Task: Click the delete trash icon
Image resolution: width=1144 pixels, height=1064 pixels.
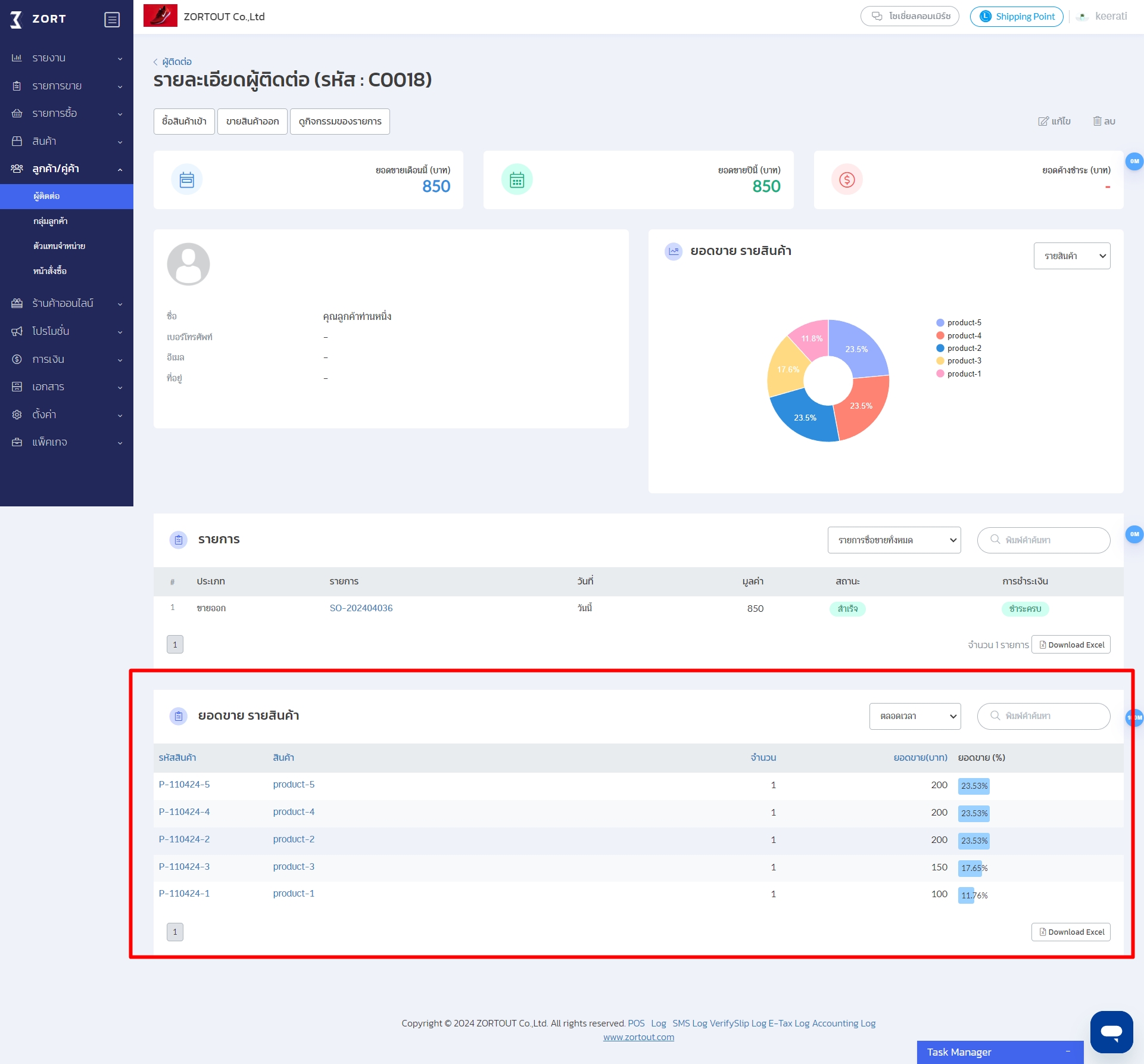Action: (1097, 121)
